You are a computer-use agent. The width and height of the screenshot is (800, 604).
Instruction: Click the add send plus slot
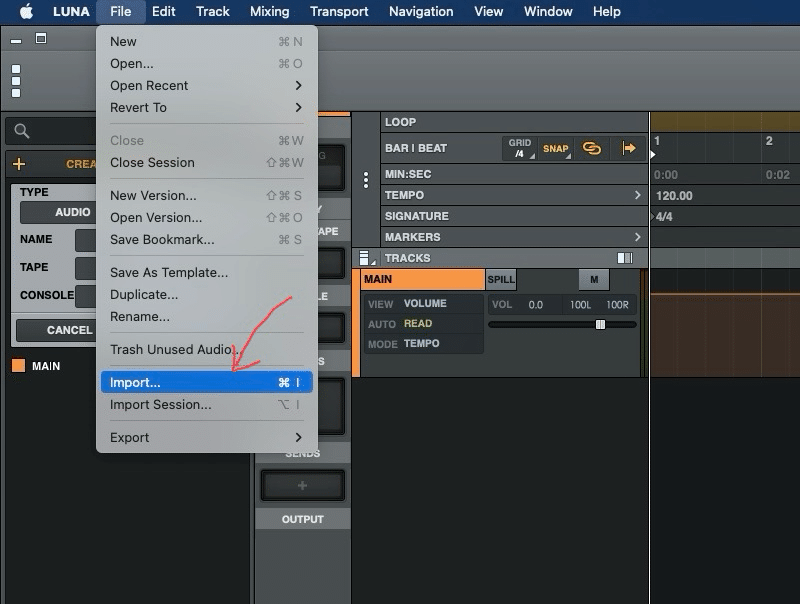click(303, 485)
